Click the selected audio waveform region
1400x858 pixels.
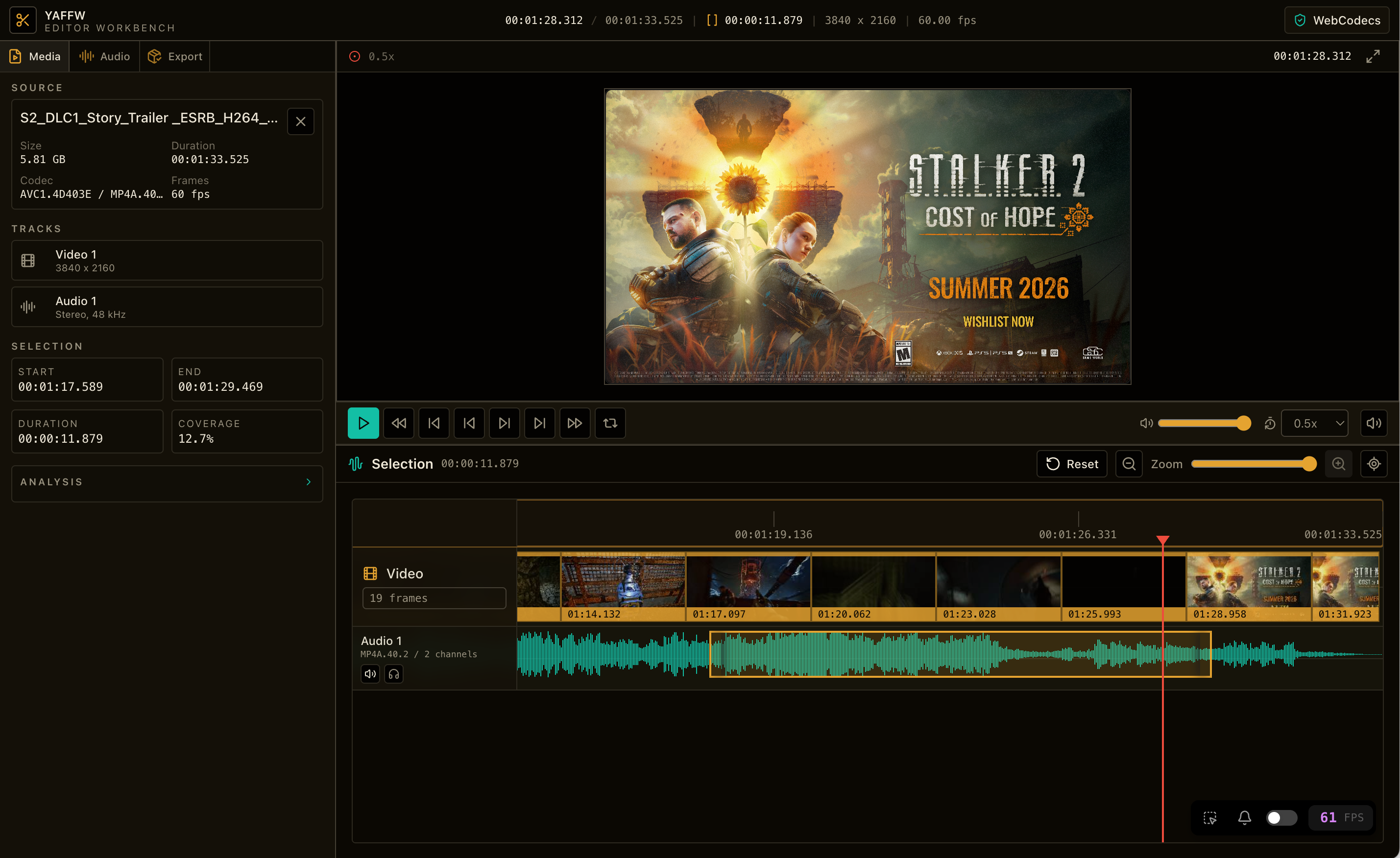[960, 654]
